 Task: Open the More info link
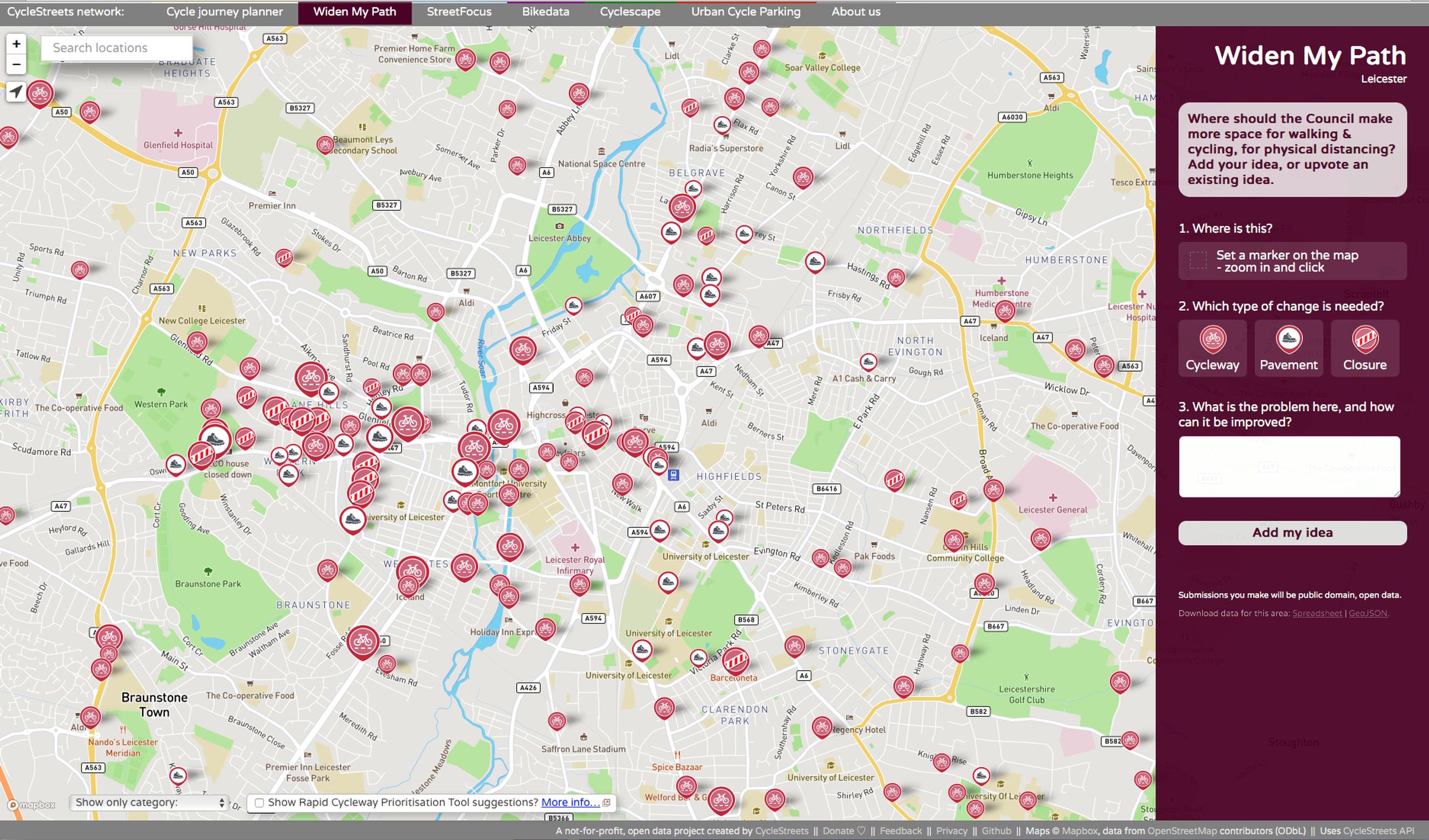point(570,803)
